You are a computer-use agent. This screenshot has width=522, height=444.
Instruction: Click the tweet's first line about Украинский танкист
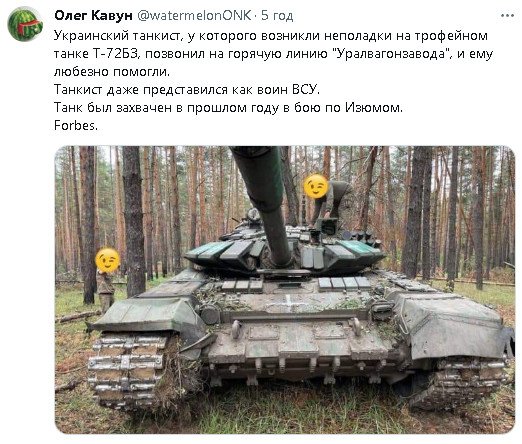271,36
